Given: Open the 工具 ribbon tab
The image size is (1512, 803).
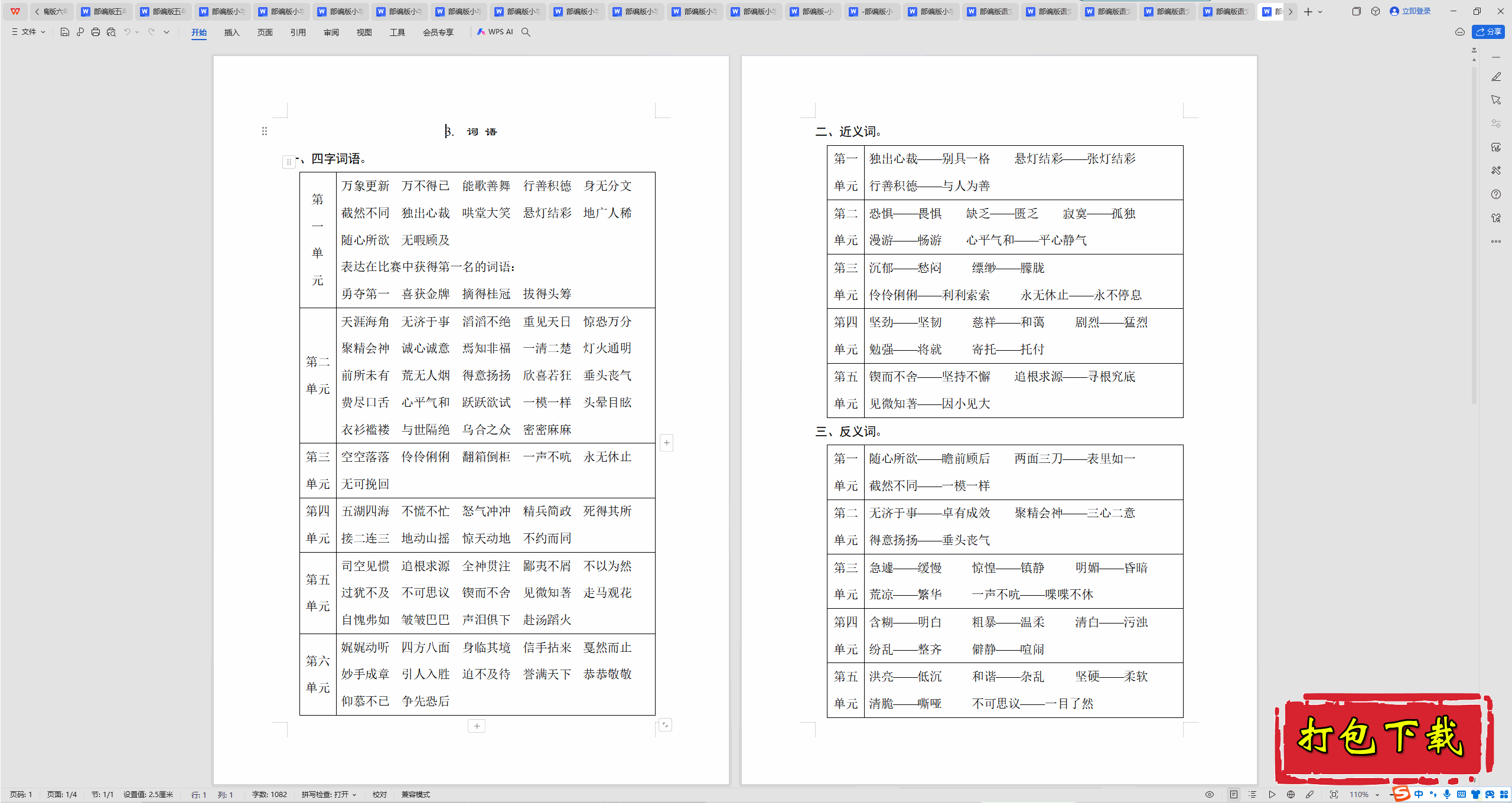Looking at the screenshot, I should pyautogui.click(x=397, y=32).
